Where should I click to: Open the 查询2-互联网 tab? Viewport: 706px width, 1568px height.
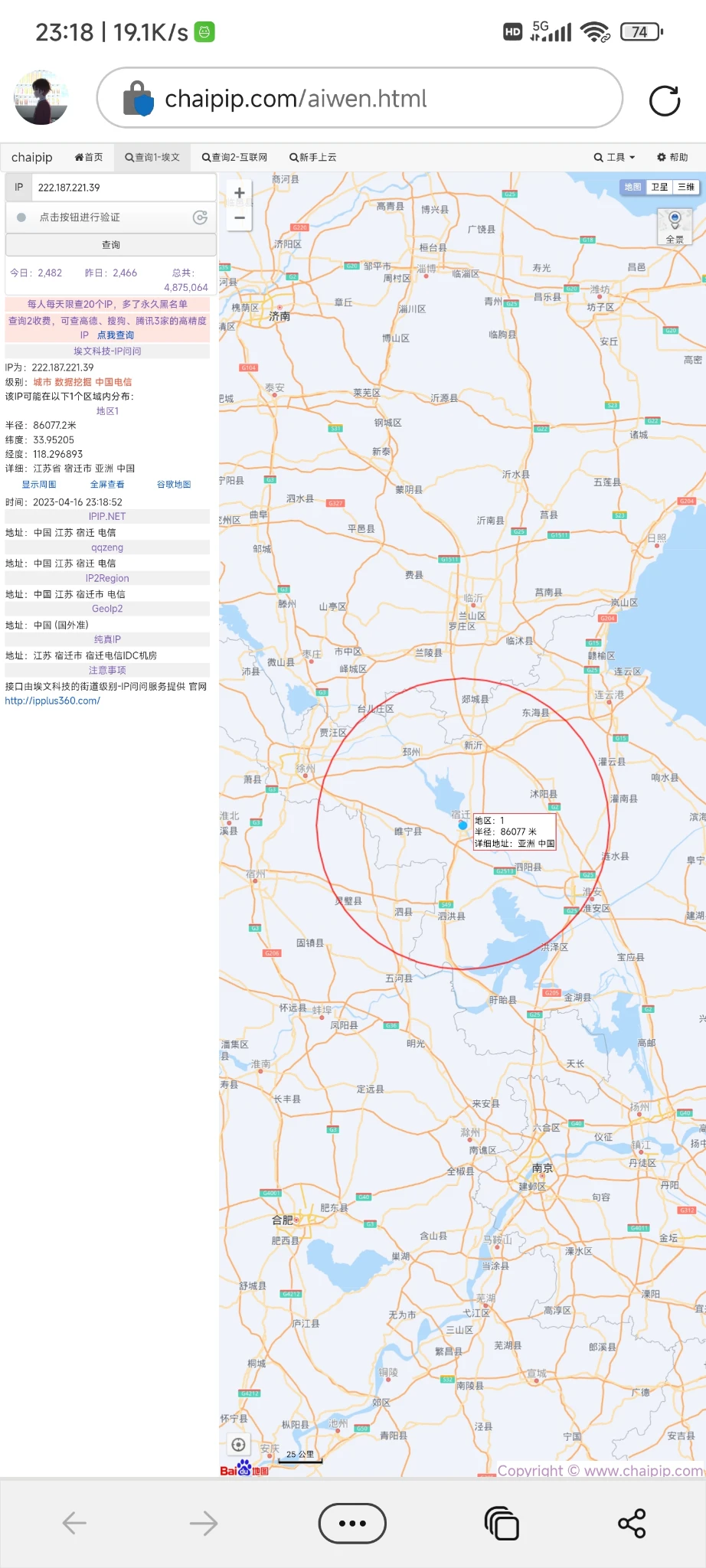pos(234,158)
